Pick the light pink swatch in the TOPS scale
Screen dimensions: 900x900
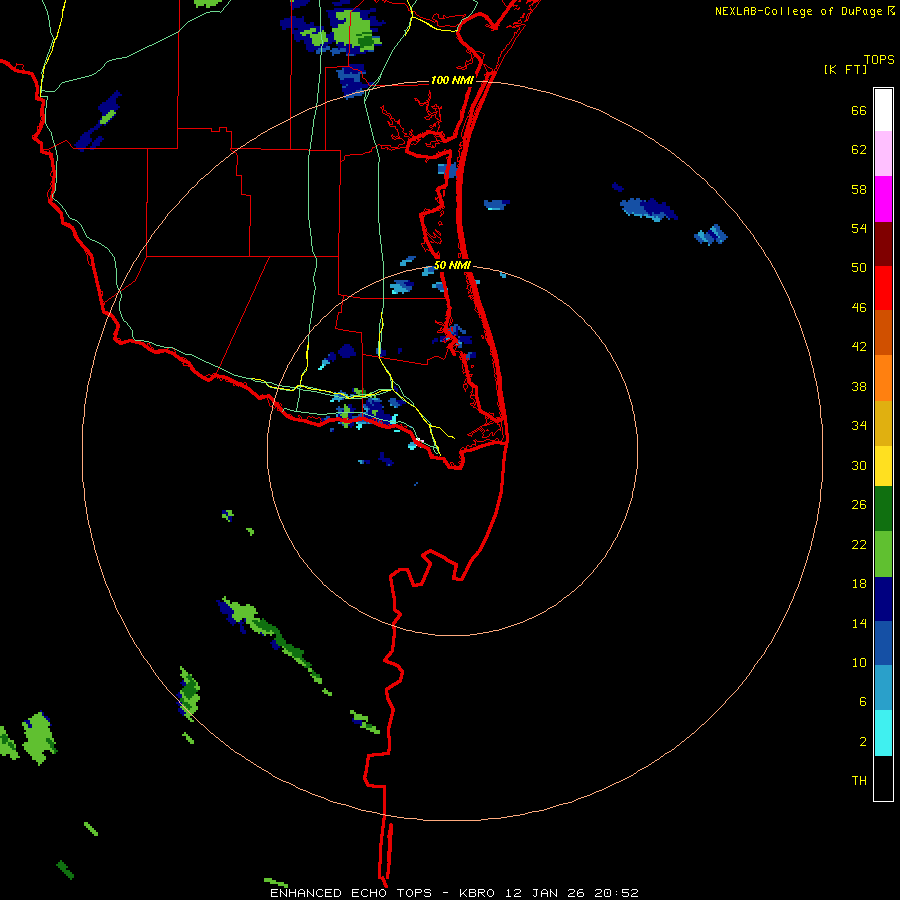(x=883, y=153)
